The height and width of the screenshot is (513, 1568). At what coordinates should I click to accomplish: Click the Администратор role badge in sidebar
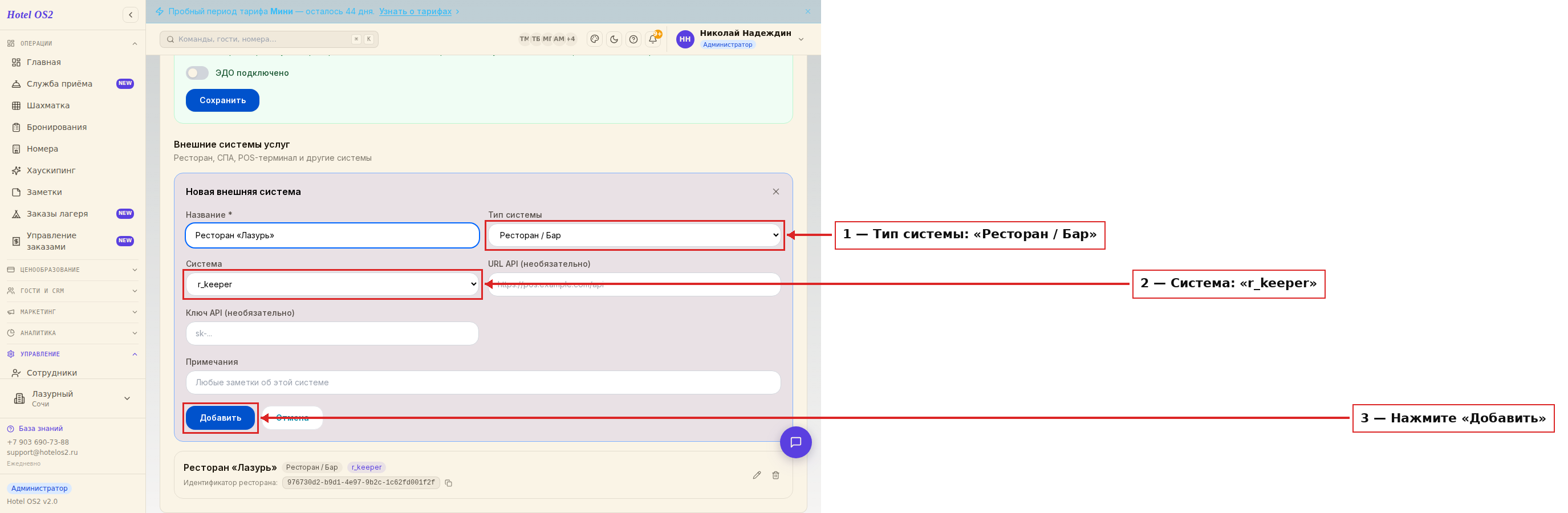(39, 488)
